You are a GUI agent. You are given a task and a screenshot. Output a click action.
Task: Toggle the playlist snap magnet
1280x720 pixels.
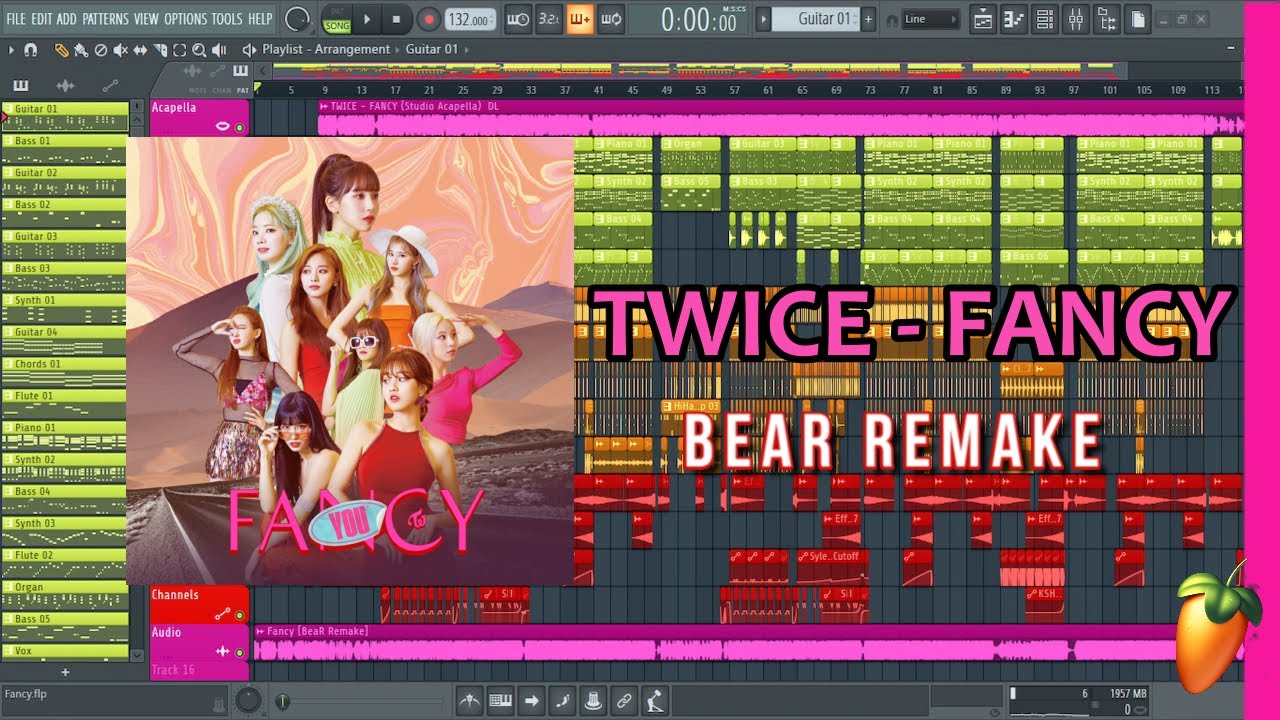tap(31, 49)
